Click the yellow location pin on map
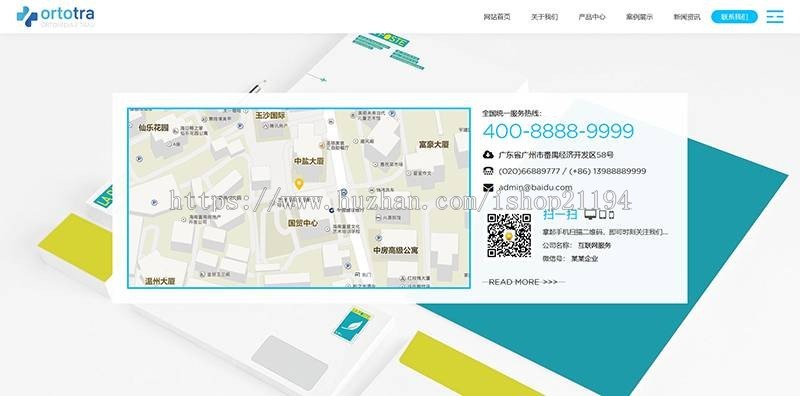 click(299, 184)
